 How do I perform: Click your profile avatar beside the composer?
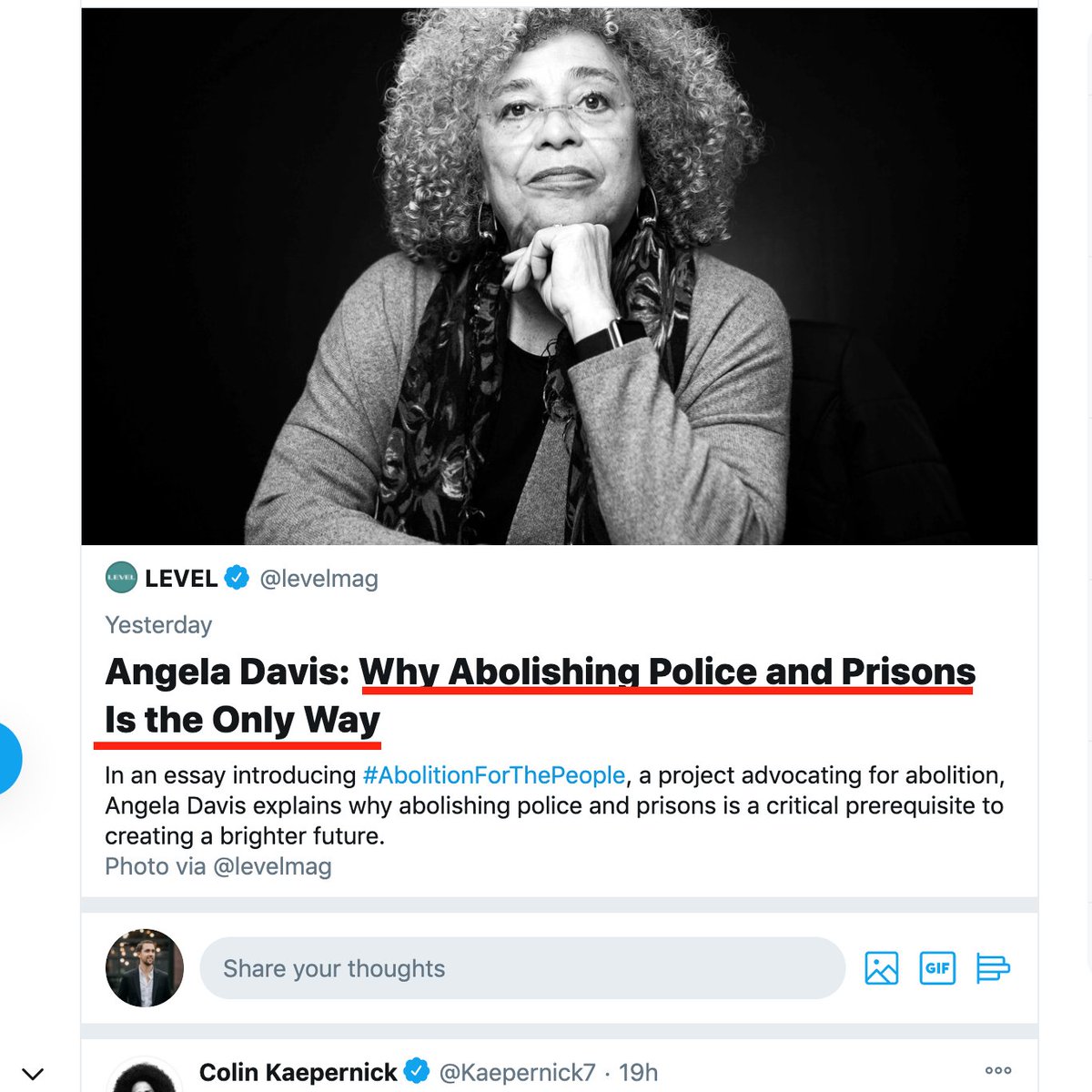pos(145,968)
